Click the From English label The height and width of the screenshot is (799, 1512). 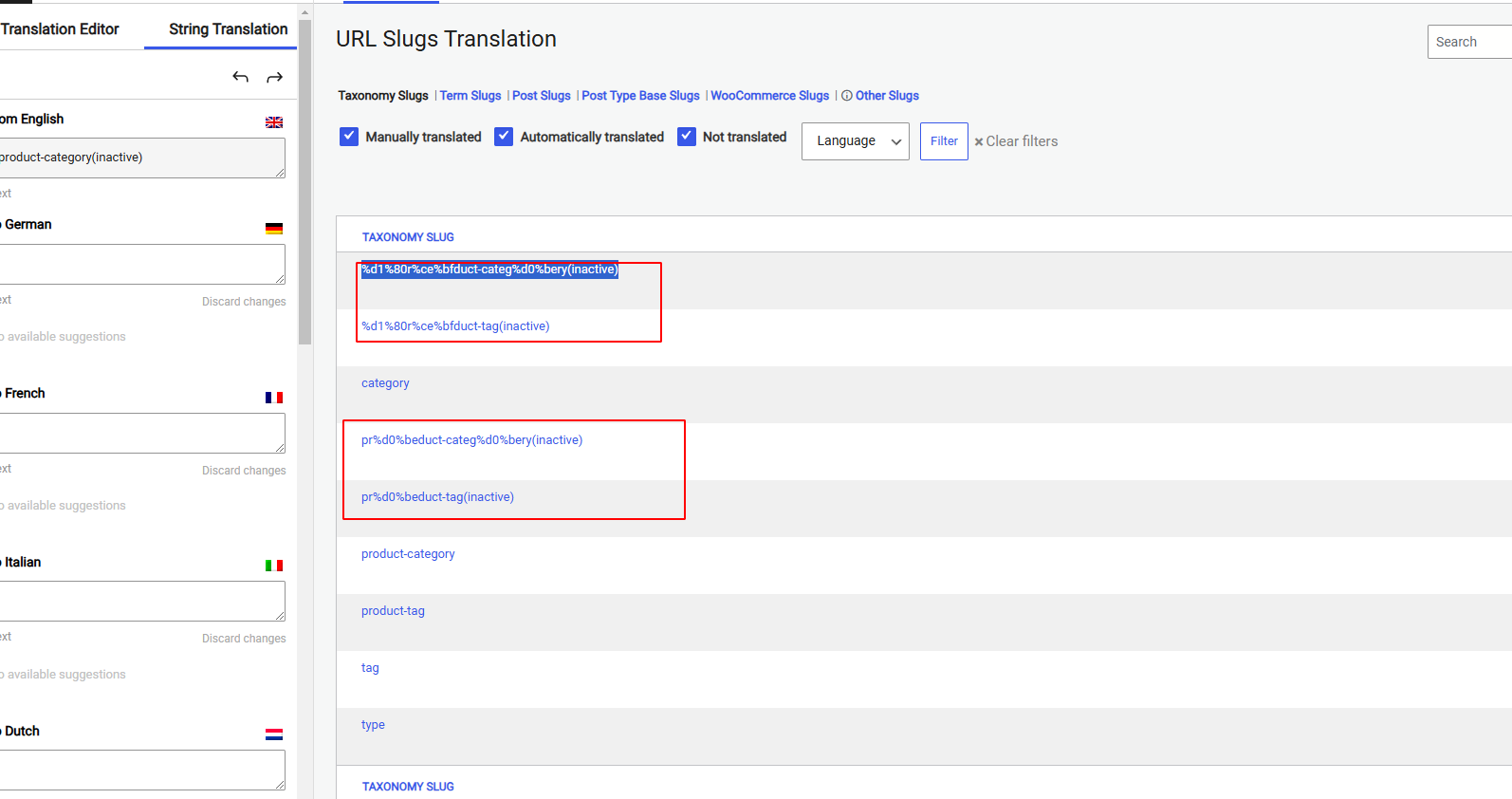tap(31, 120)
